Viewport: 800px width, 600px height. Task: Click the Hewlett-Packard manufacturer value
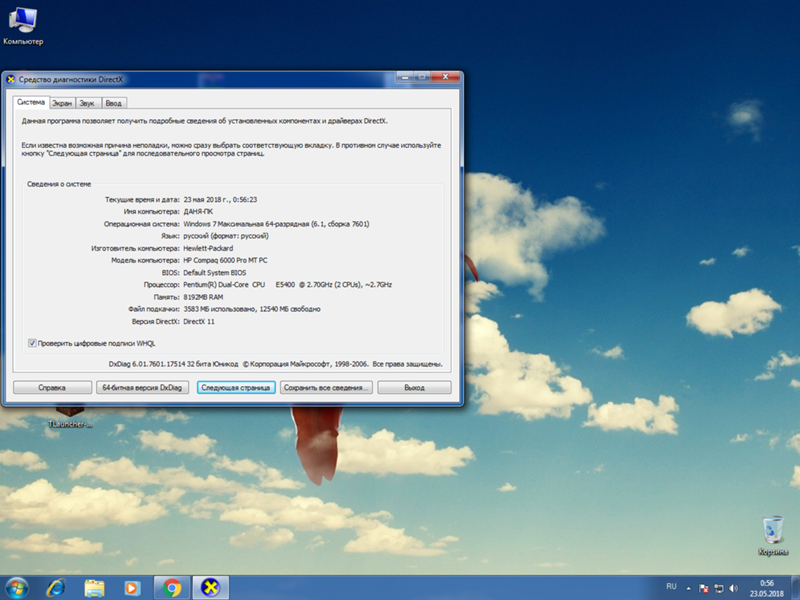(208, 248)
